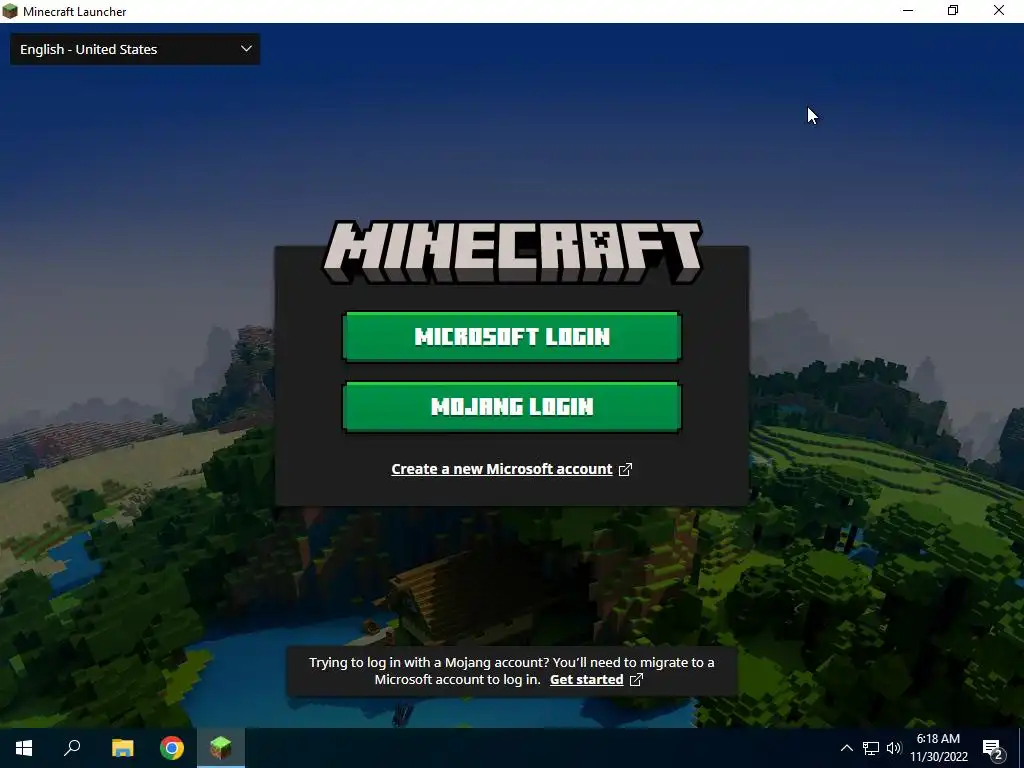Click the Mojang Login button
Viewport: 1024px width, 768px height.
512,406
